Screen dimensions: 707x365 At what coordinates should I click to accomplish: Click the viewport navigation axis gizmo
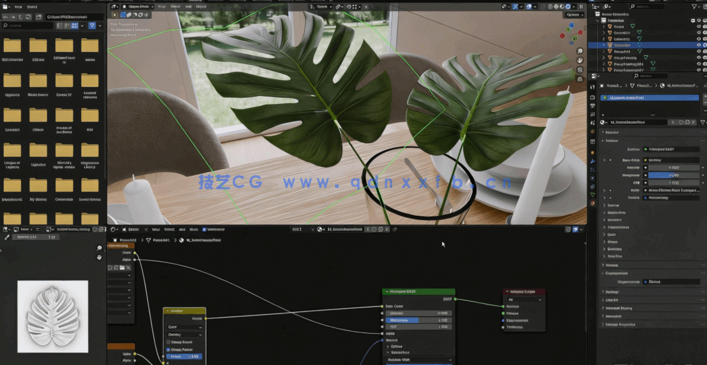click(x=571, y=35)
